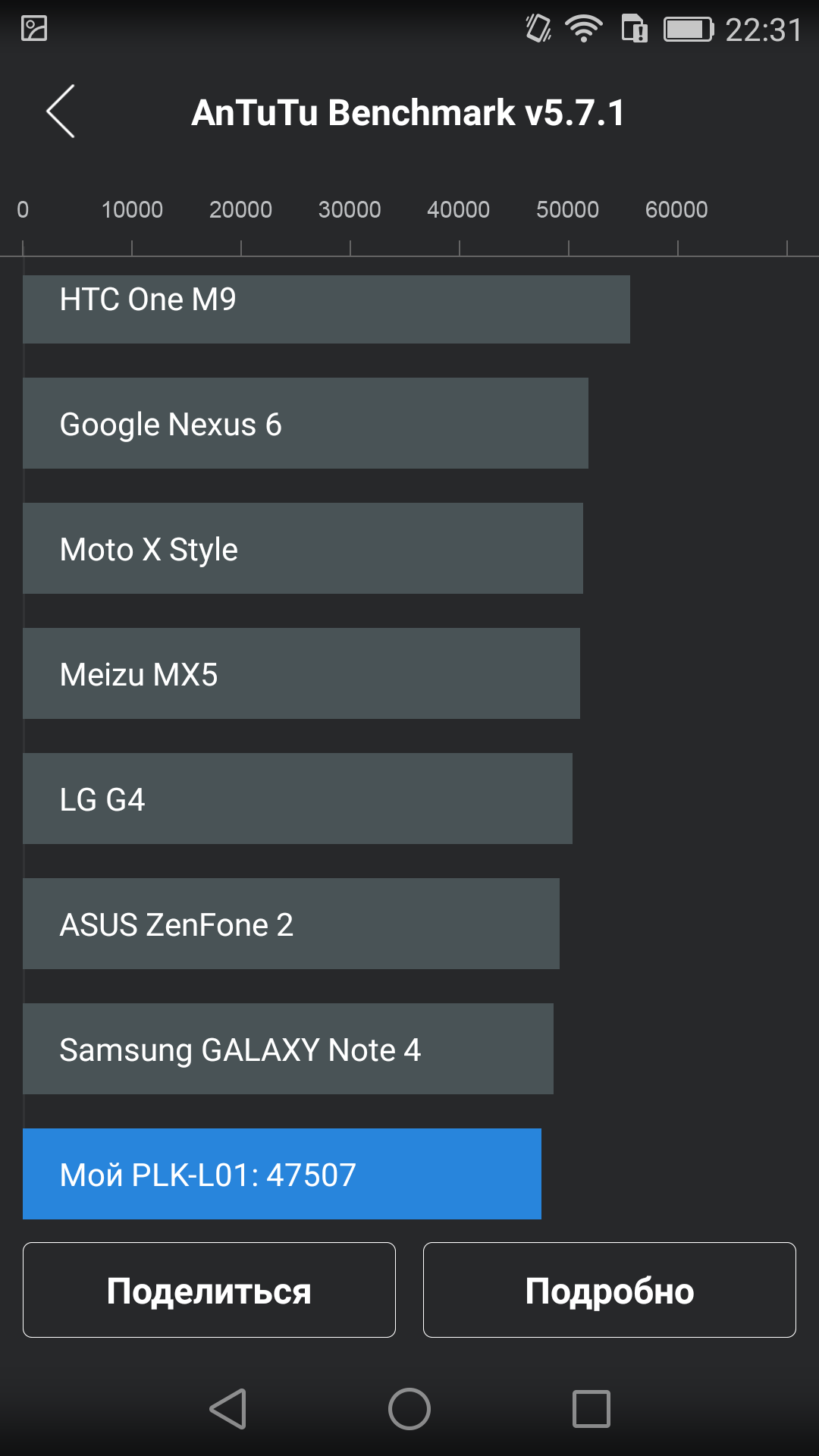Tap the Android home circle button
819x1456 pixels.
click(409, 1409)
